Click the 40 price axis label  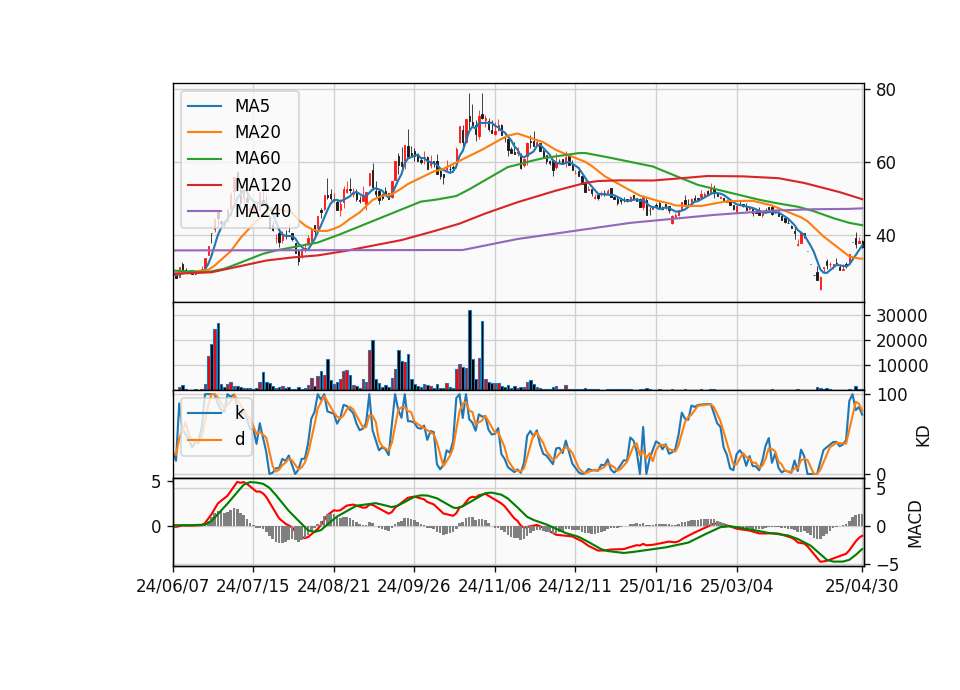[885, 236]
